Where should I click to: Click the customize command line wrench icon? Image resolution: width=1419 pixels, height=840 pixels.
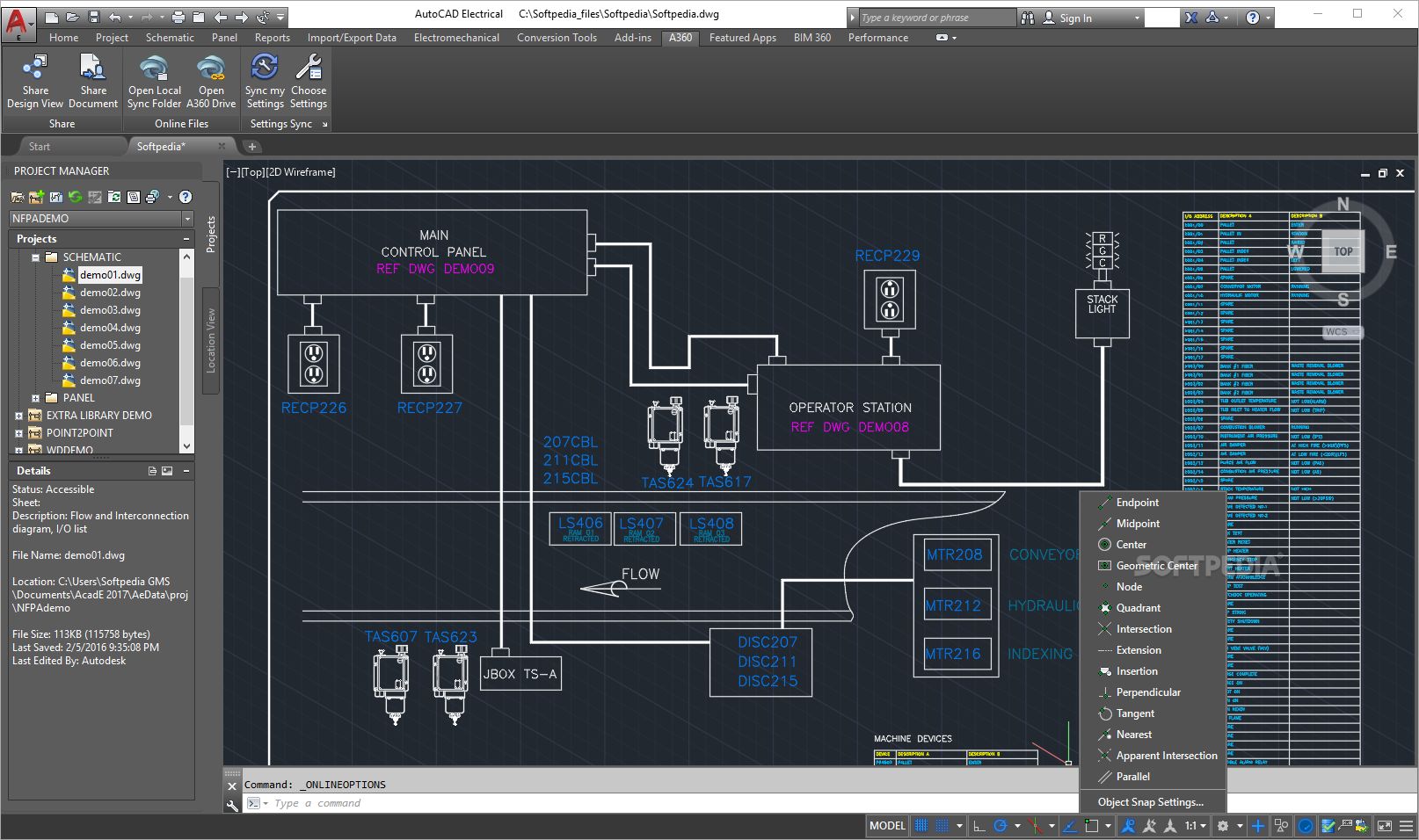pyautogui.click(x=232, y=804)
